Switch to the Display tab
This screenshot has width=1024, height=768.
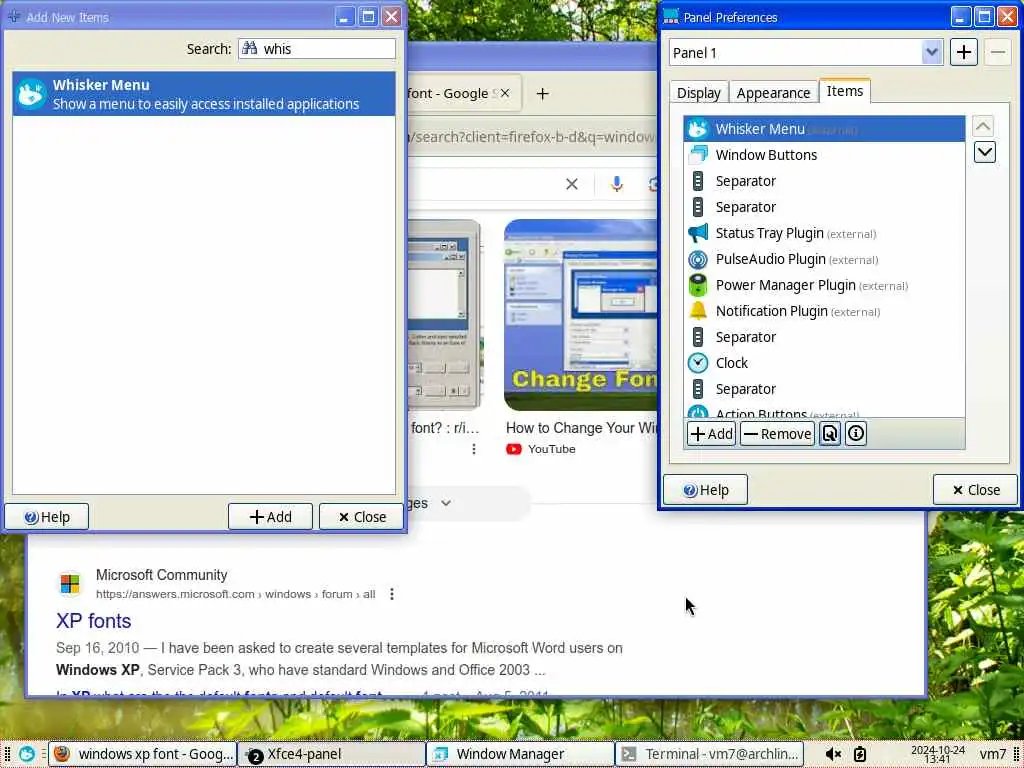(x=698, y=93)
